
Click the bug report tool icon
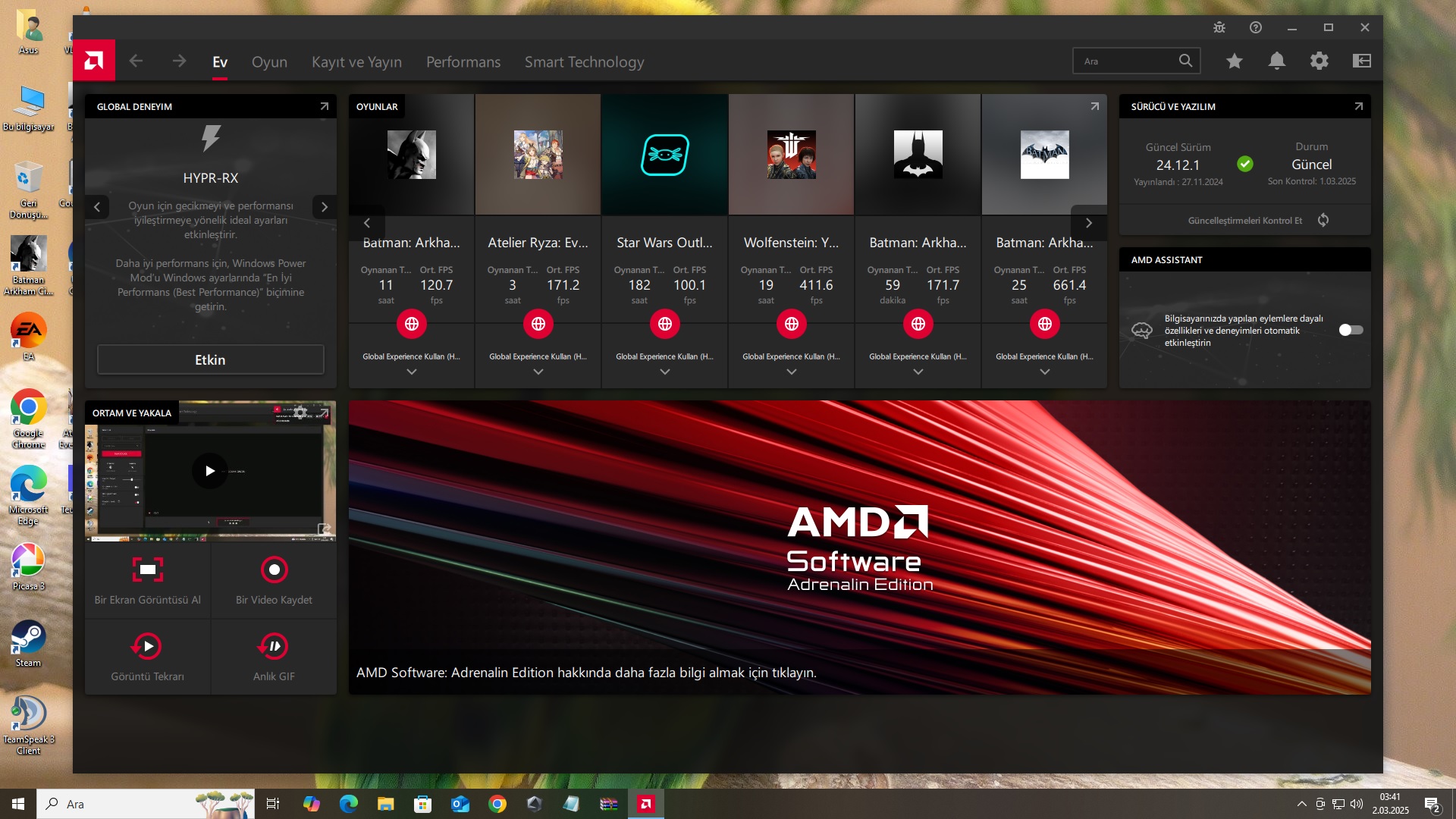pyautogui.click(x=1219, y=27)
